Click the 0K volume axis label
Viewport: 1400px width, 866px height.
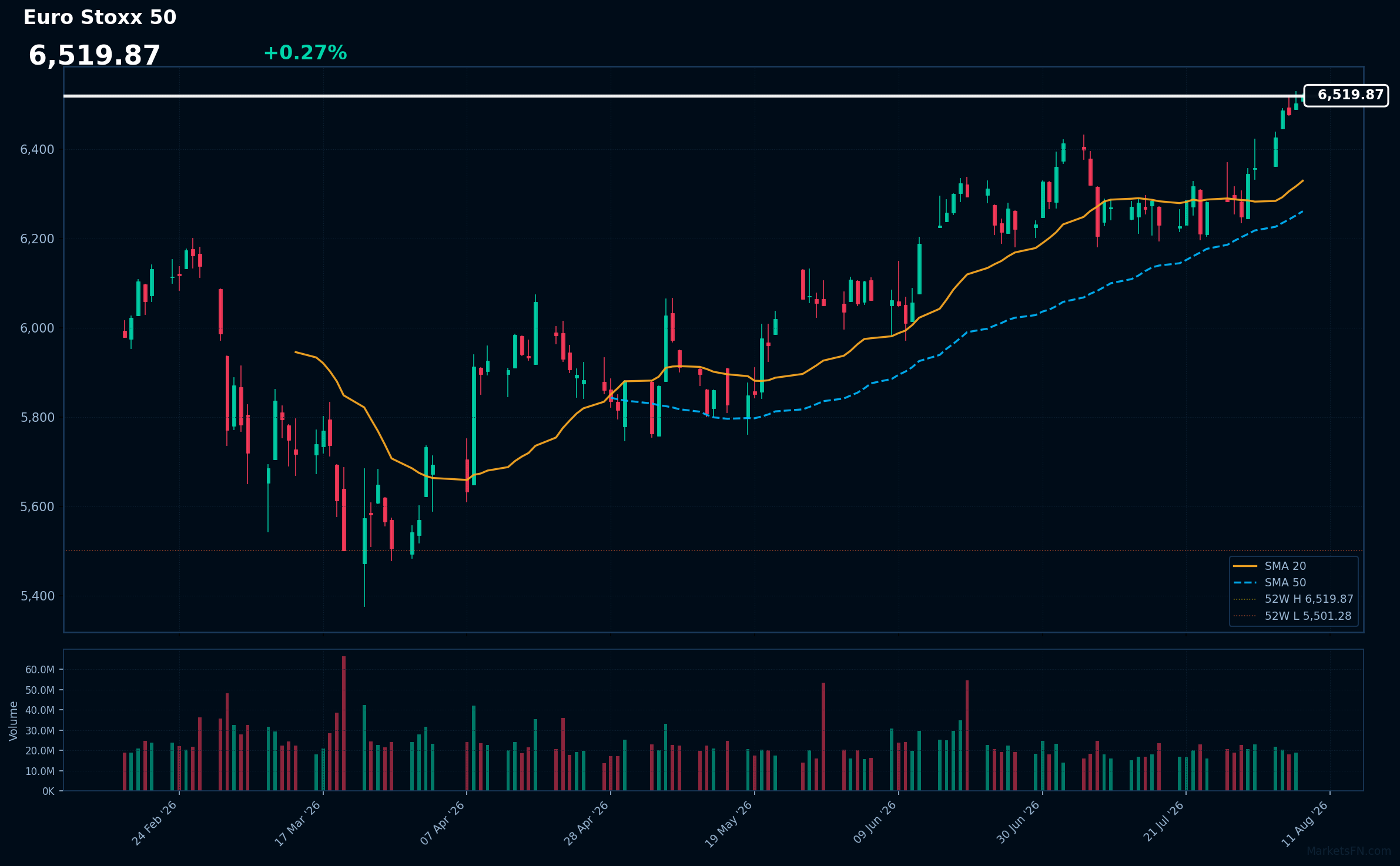coord(48,791)
